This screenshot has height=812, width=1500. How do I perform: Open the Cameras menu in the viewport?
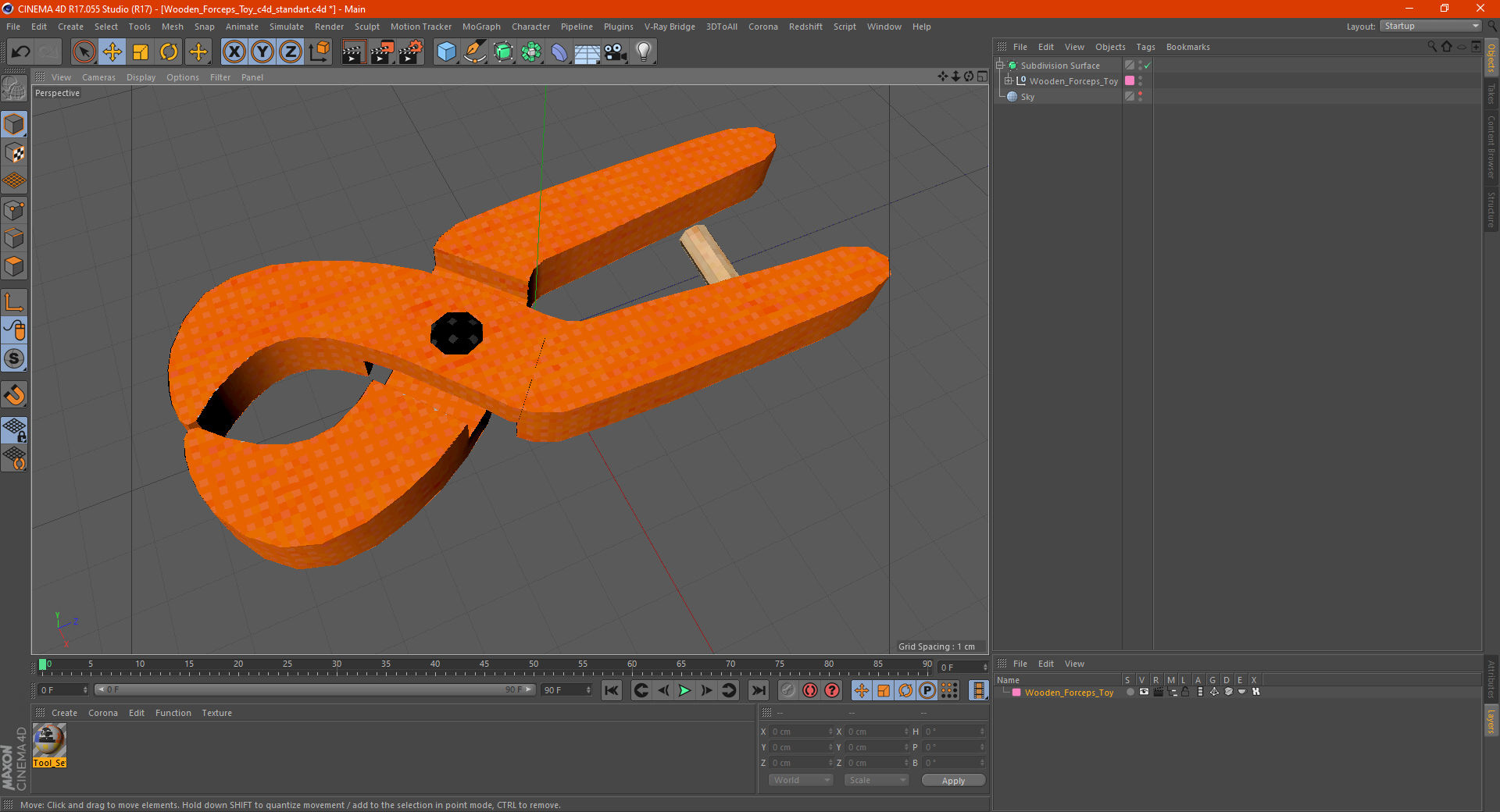98,77
